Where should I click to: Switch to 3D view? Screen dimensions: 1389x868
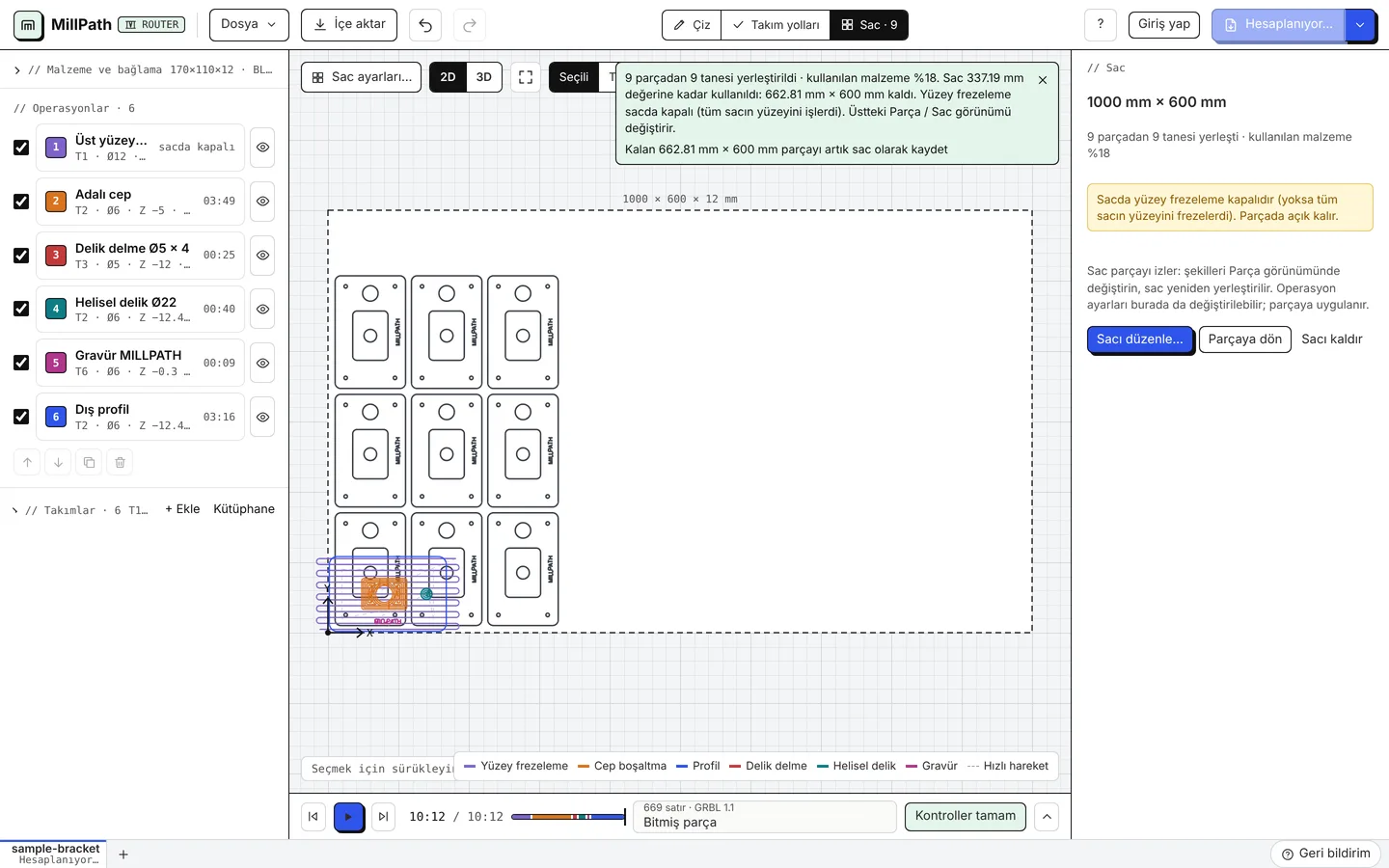[484, 77]
